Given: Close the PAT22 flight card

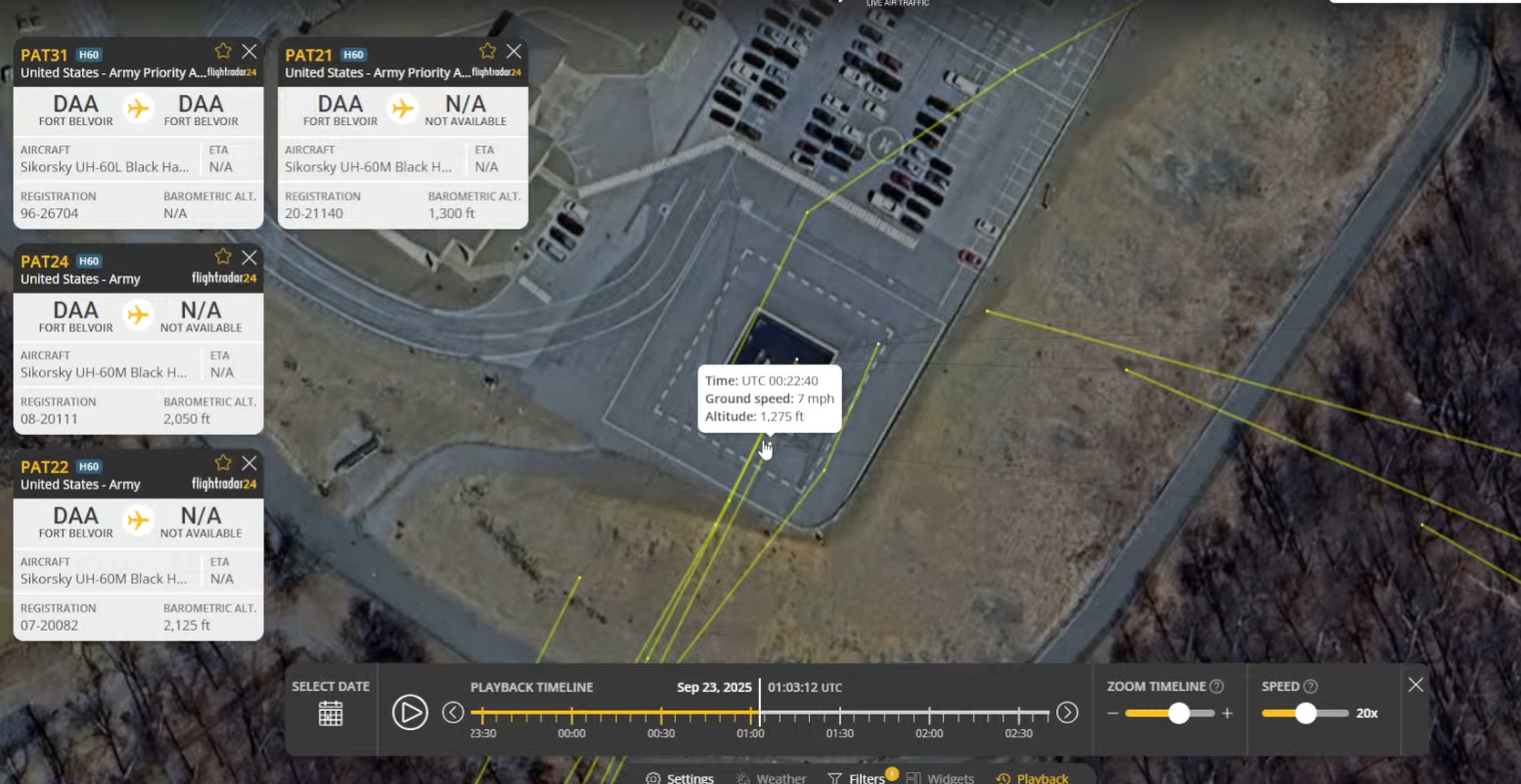Looking at the screenshot, I should [249, 462].
